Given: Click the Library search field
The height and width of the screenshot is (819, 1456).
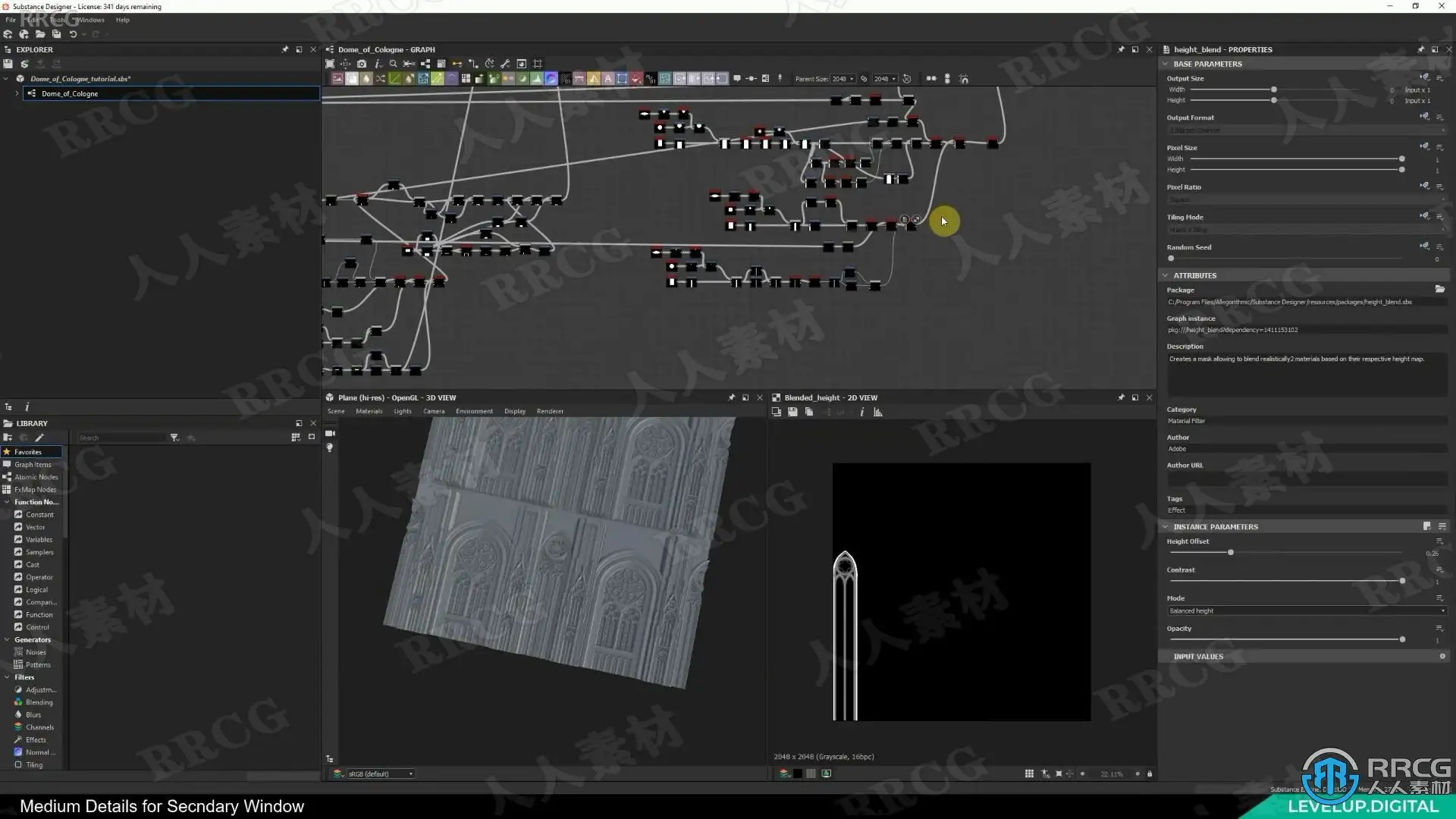Looking at the screenshot, I should (x=121, y=438).
